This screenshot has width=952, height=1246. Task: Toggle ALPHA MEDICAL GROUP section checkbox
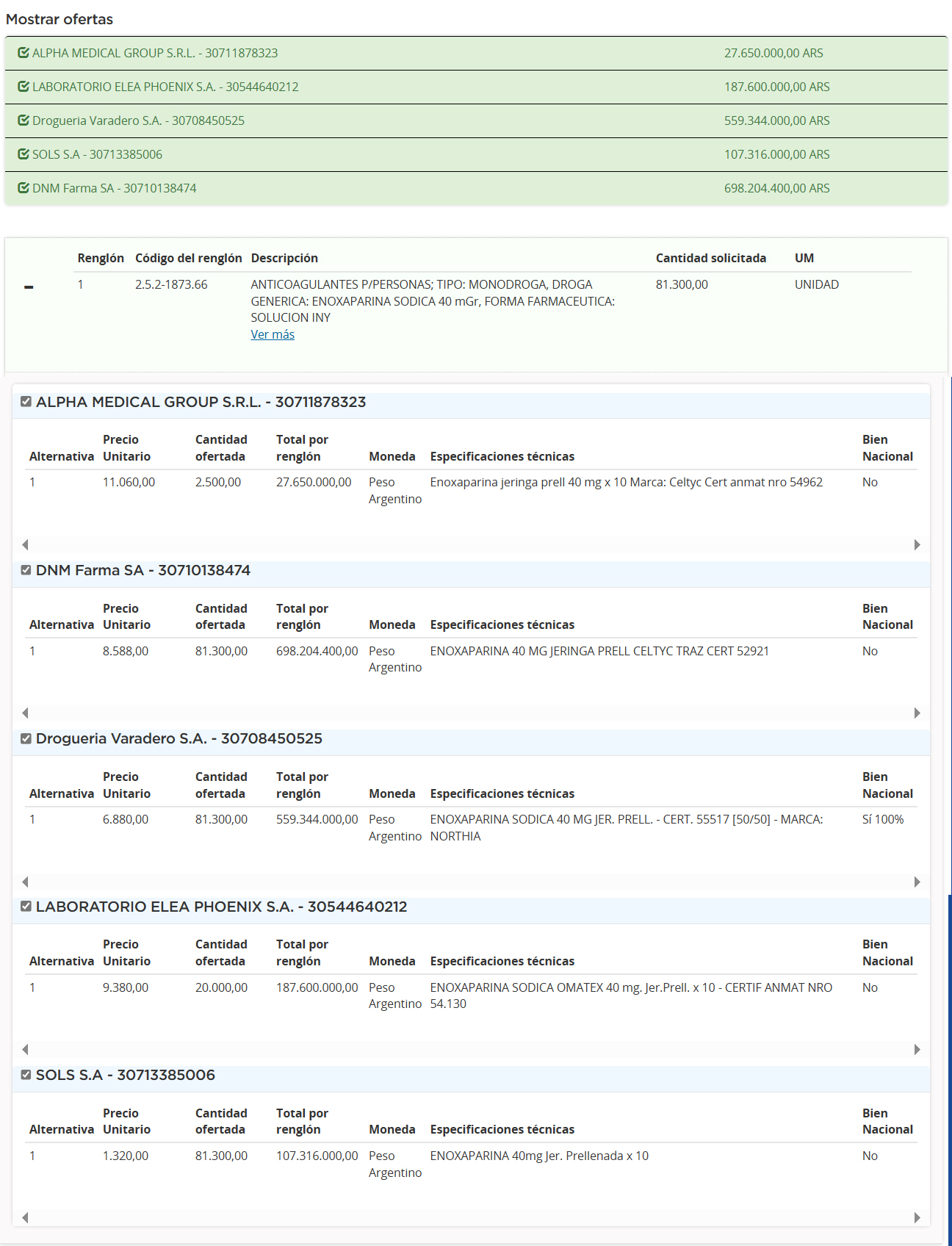point(26,402)
